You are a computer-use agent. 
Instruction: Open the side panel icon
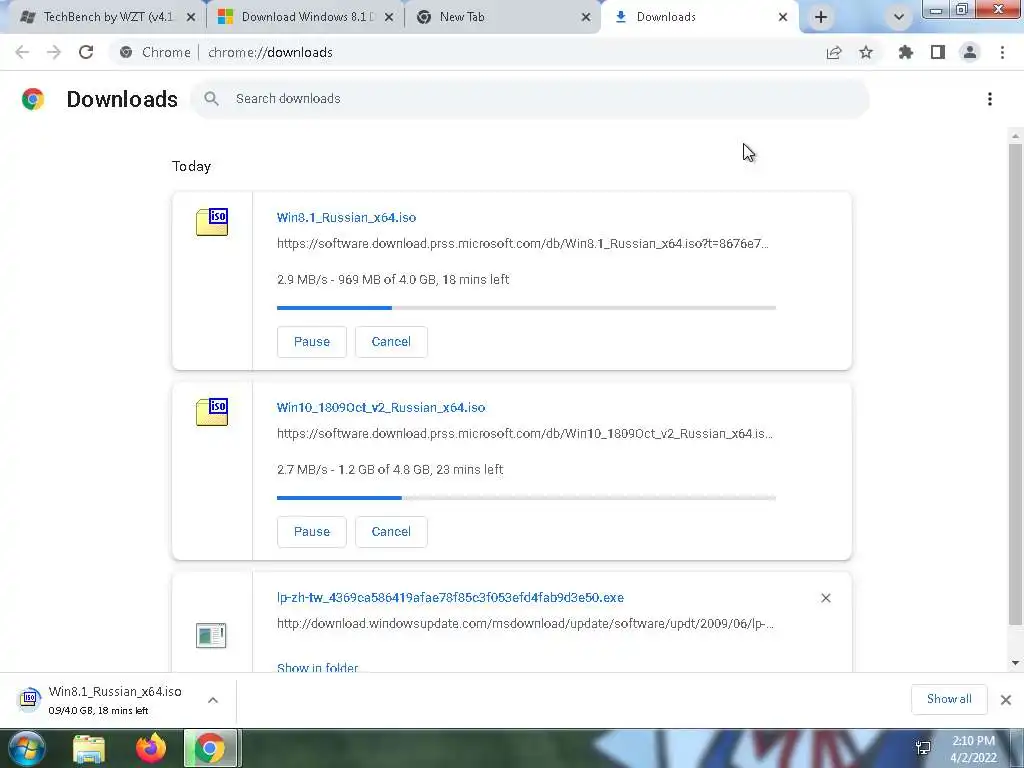tap(938, 52)
